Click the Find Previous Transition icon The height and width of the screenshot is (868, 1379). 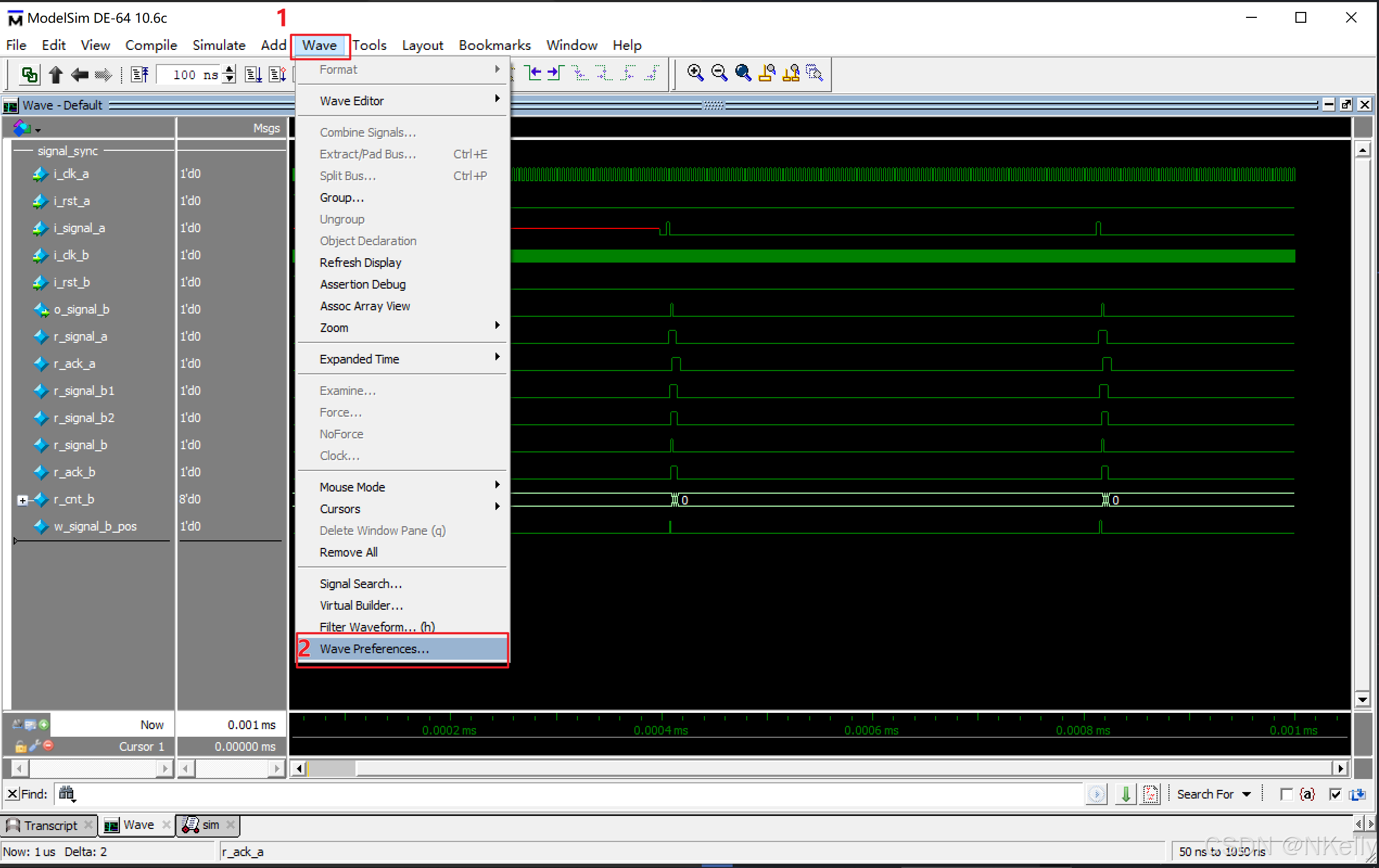(x=535, y=73)
